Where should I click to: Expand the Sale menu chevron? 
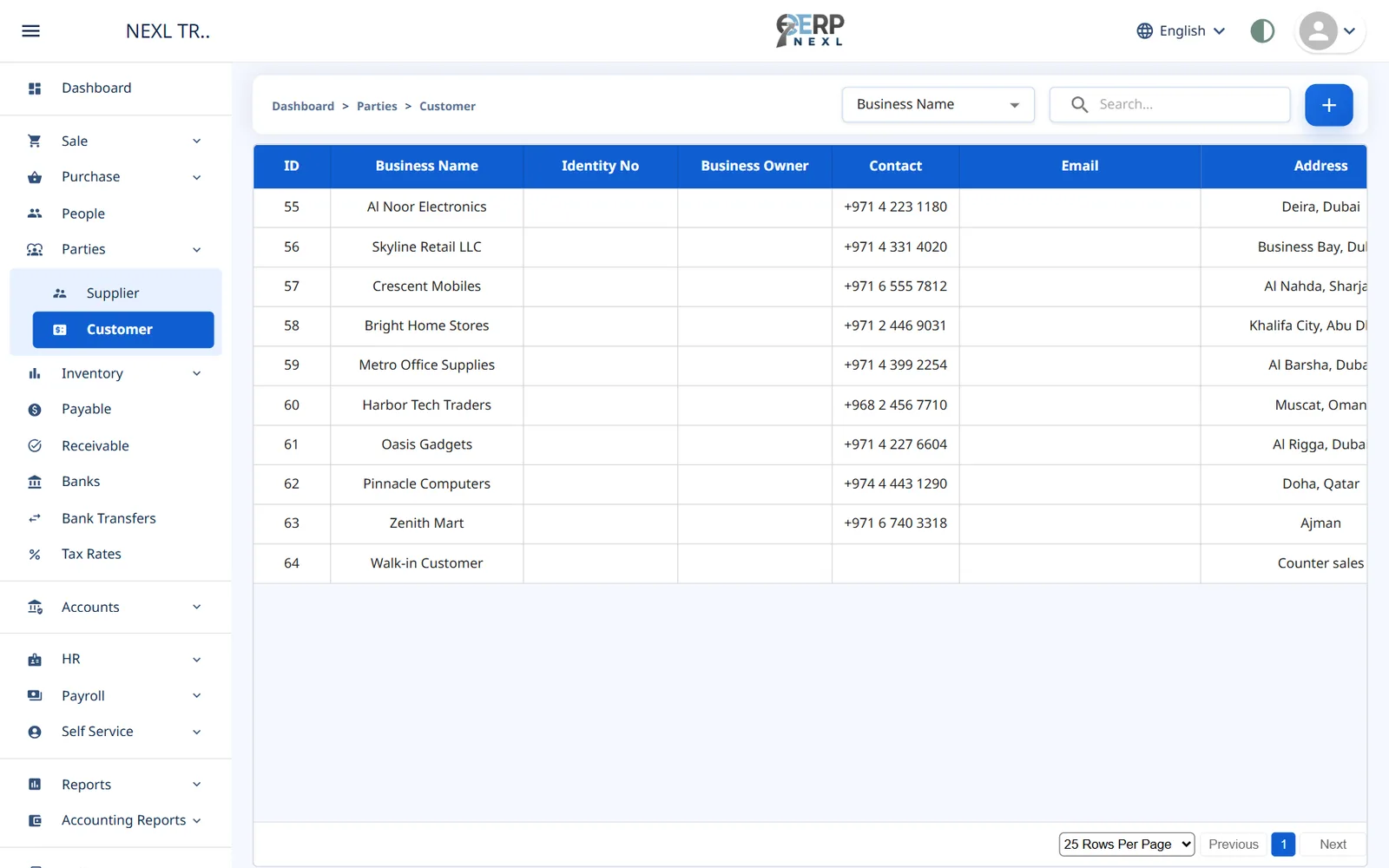[197, 141]
